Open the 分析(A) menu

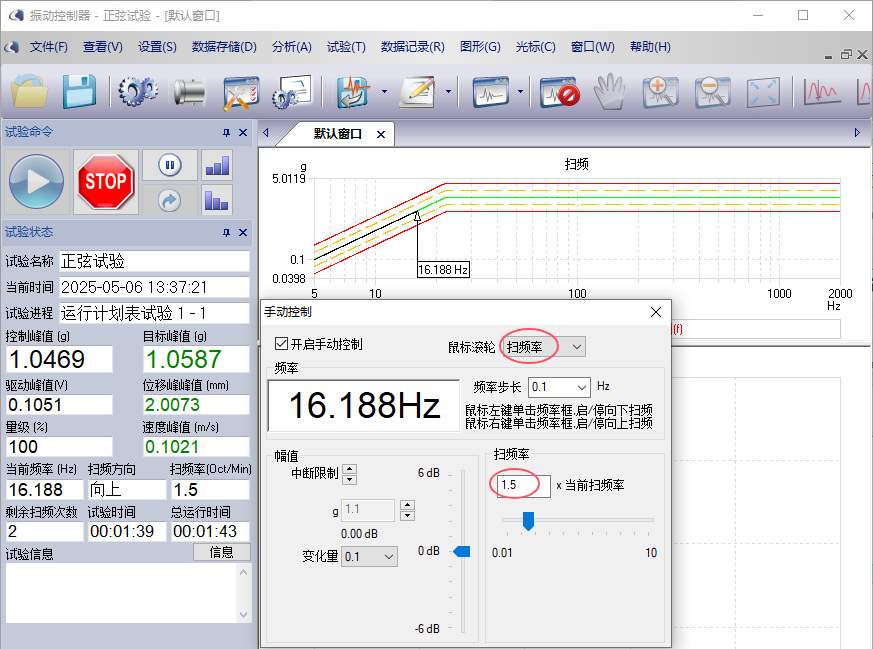click(291, 47)
